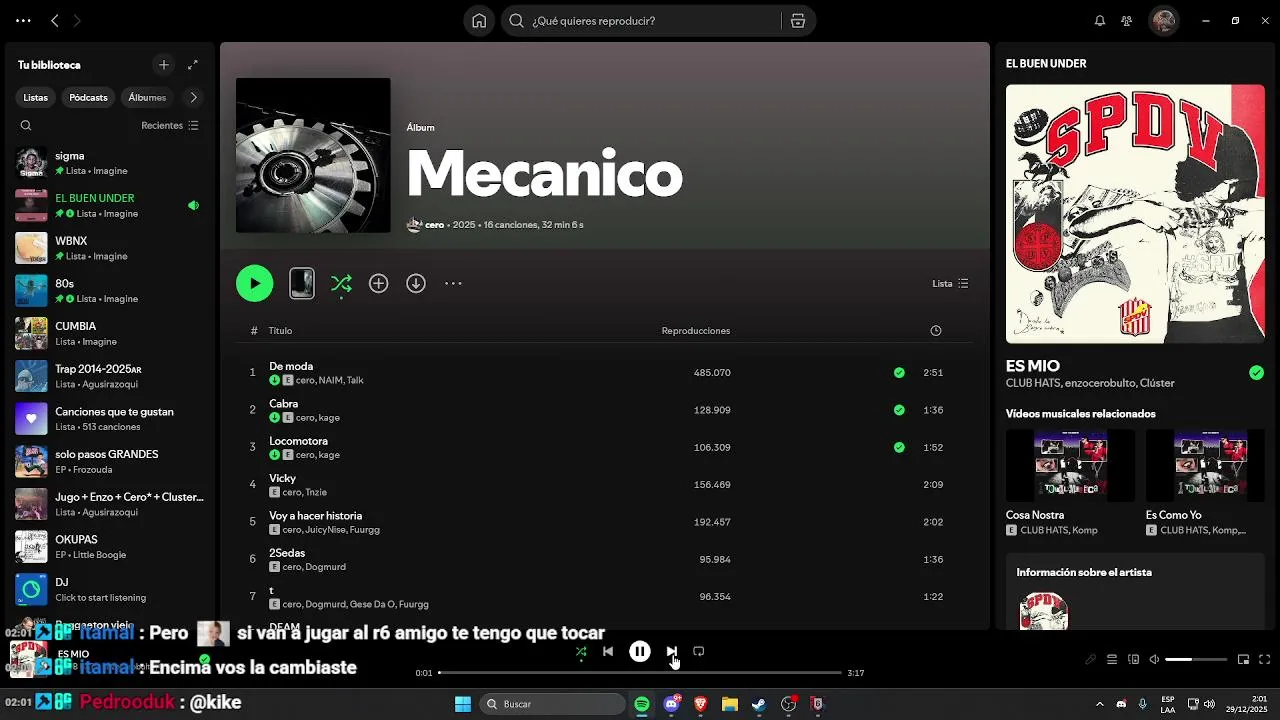The image size is (1280, 720).
Task: Select Voy a hacer historia track
Action: (315, 516)
